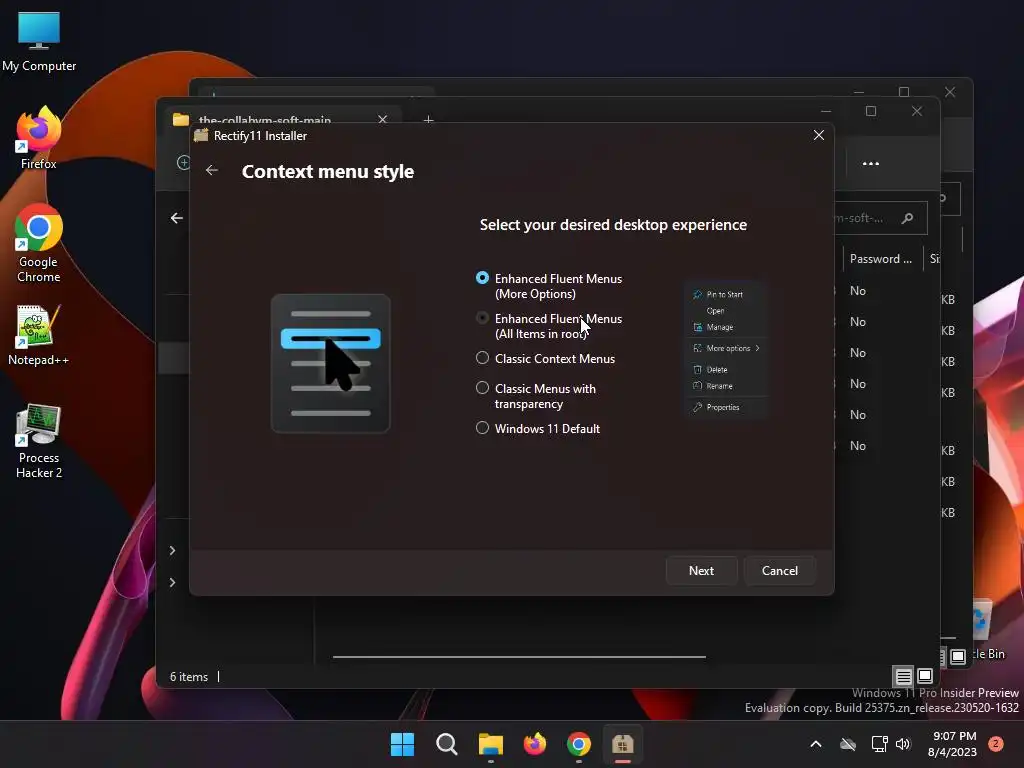Minimize the front Explorer window
Screen dimensions: 1024x768
pyautogui.click(x=825, y=111)
